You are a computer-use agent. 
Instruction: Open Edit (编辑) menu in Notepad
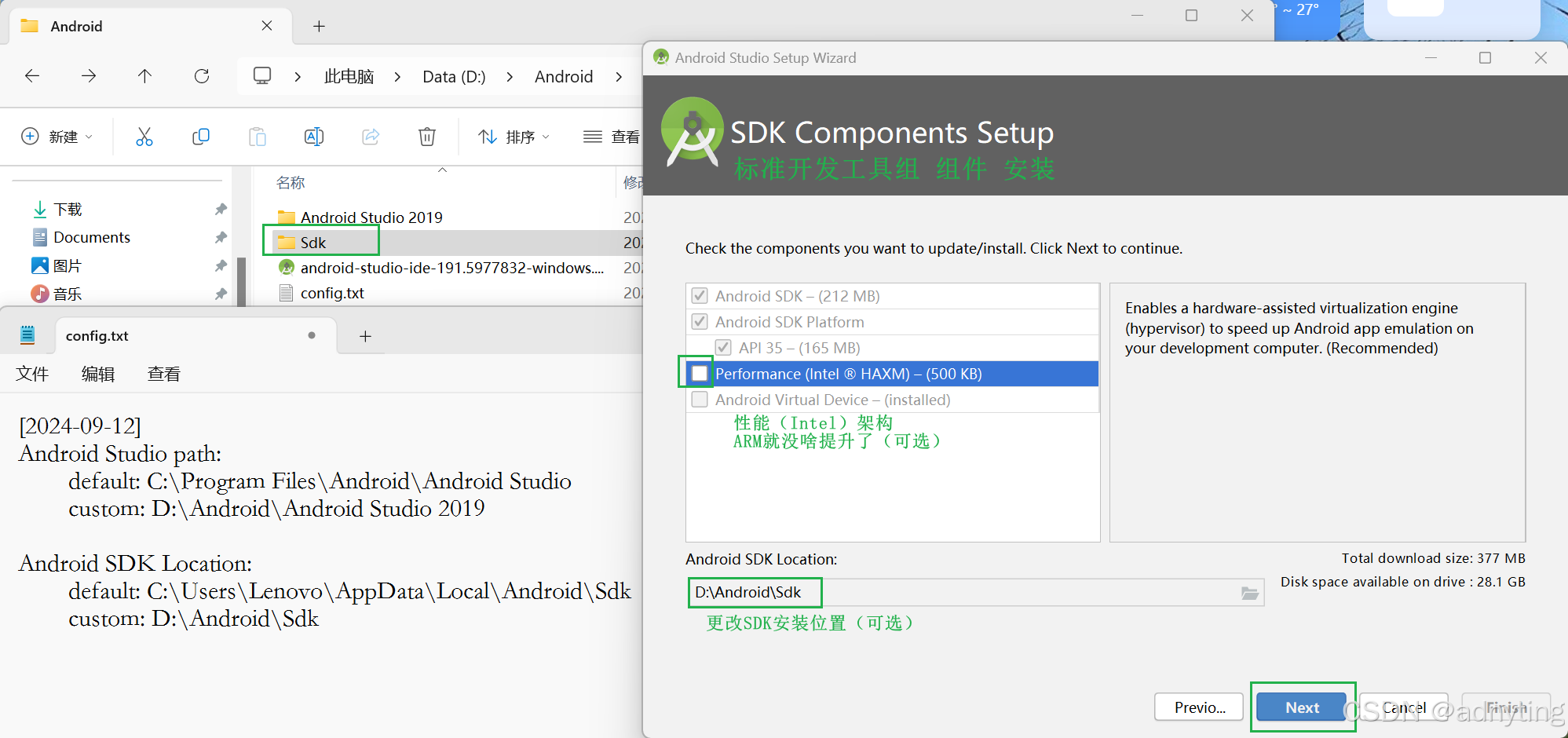(x=98, y=374)
